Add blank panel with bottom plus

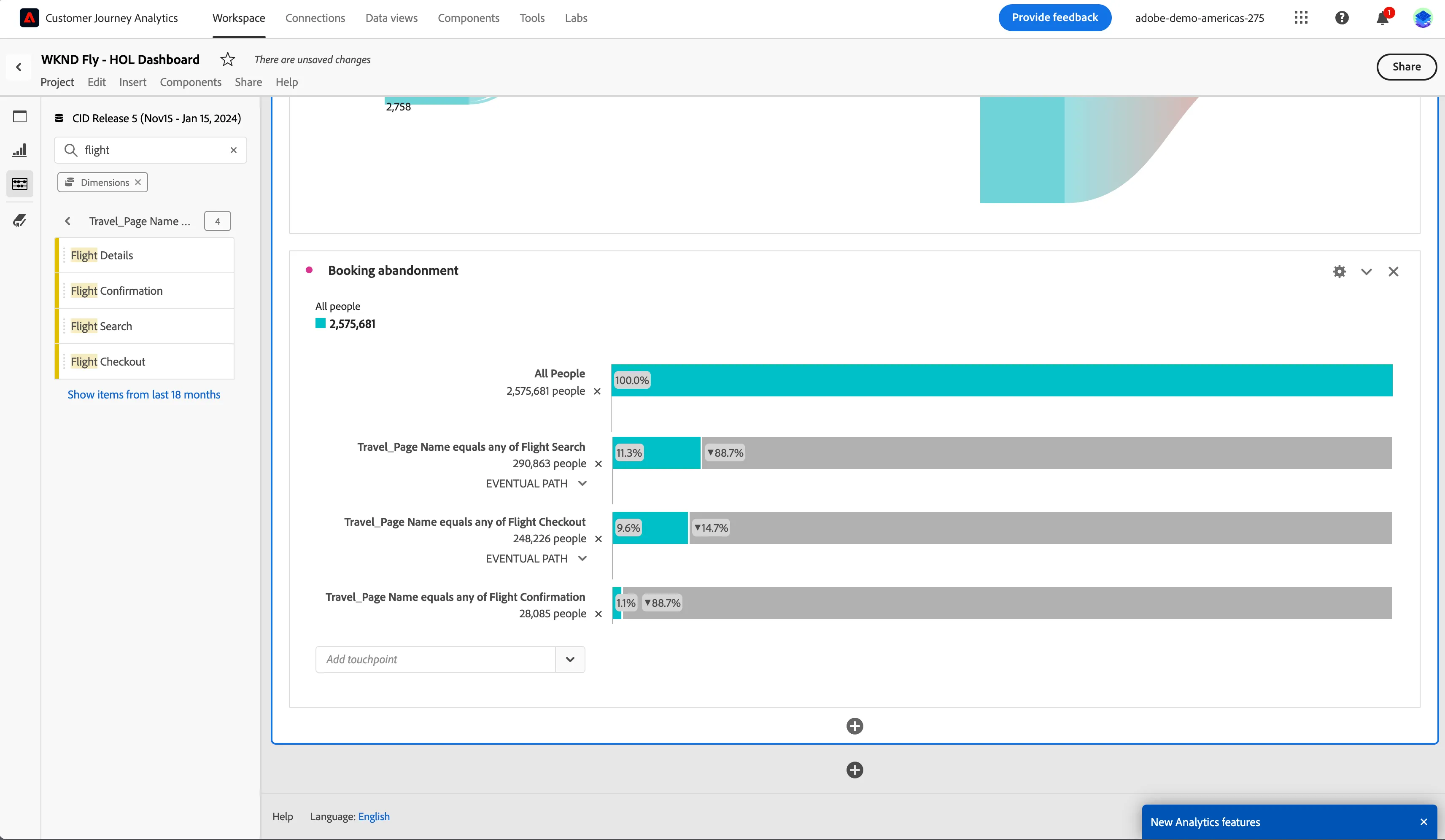pos(855,770)
